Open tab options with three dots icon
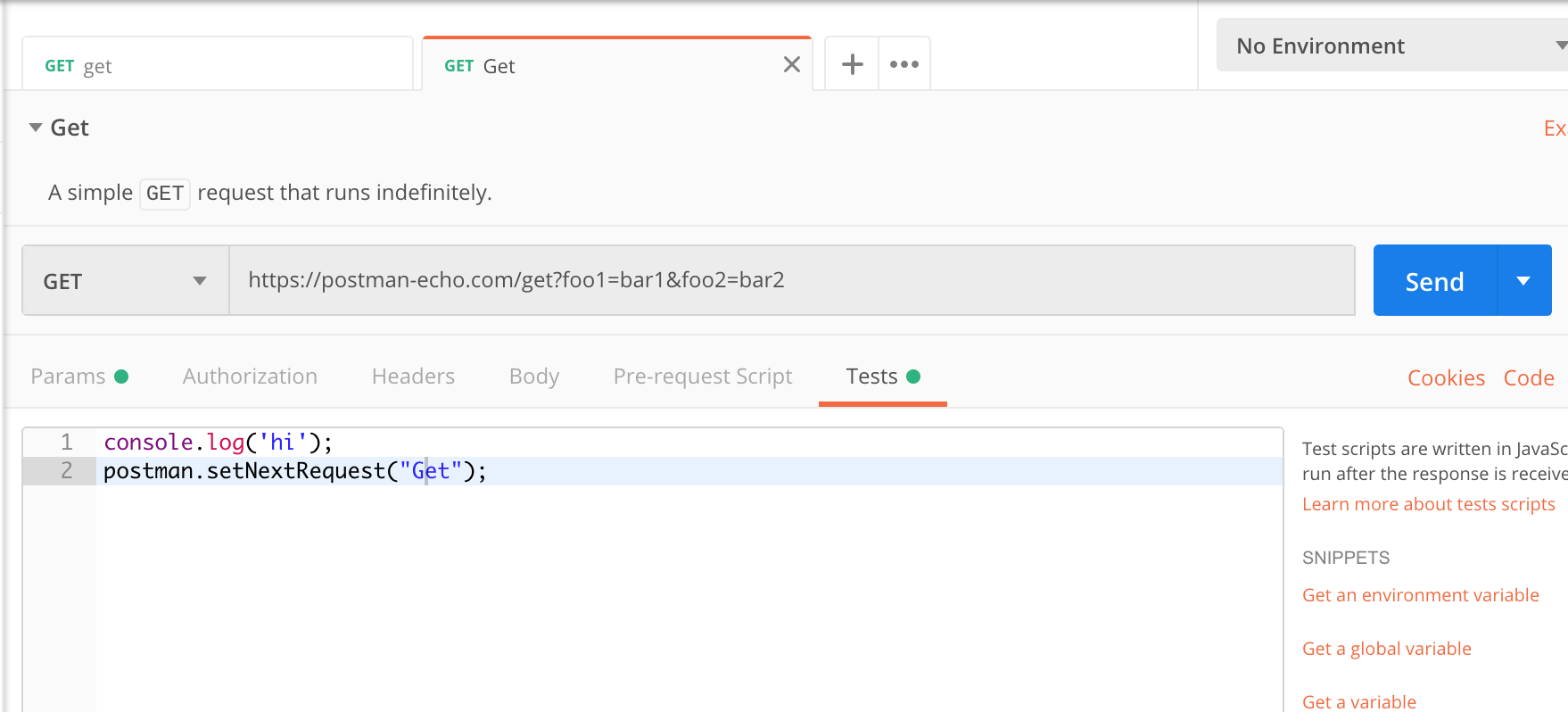 click(904, 64)
